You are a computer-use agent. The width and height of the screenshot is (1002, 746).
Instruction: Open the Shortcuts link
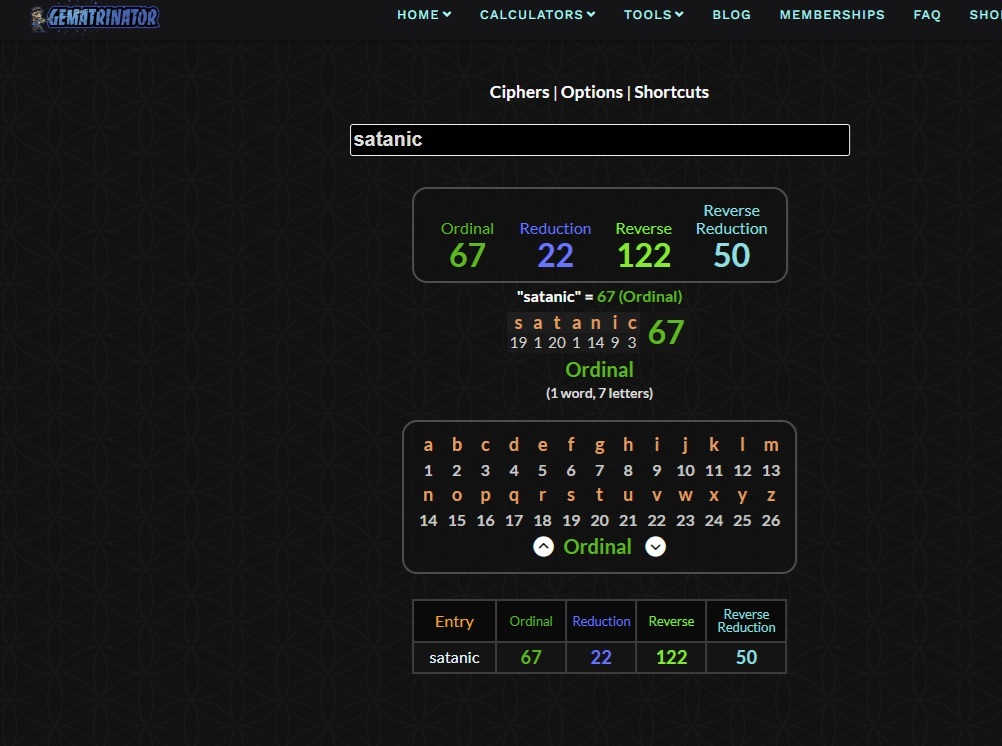click(671, 92)
